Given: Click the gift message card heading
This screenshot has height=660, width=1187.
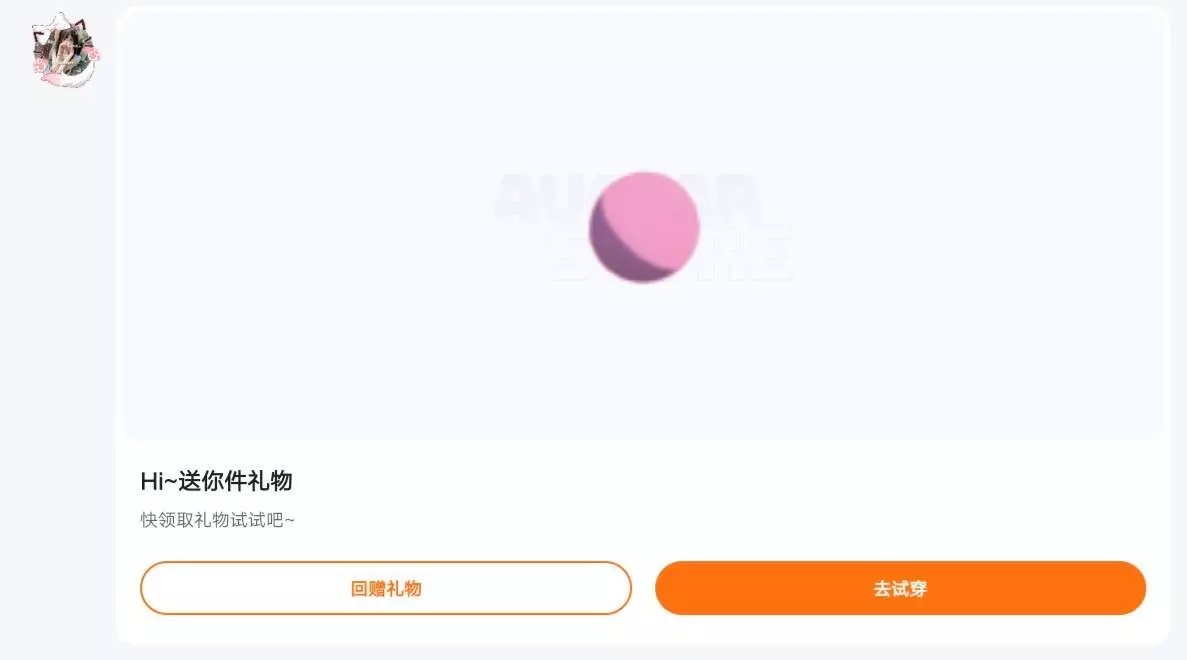Looking at the screenshot, I should 216,481.
